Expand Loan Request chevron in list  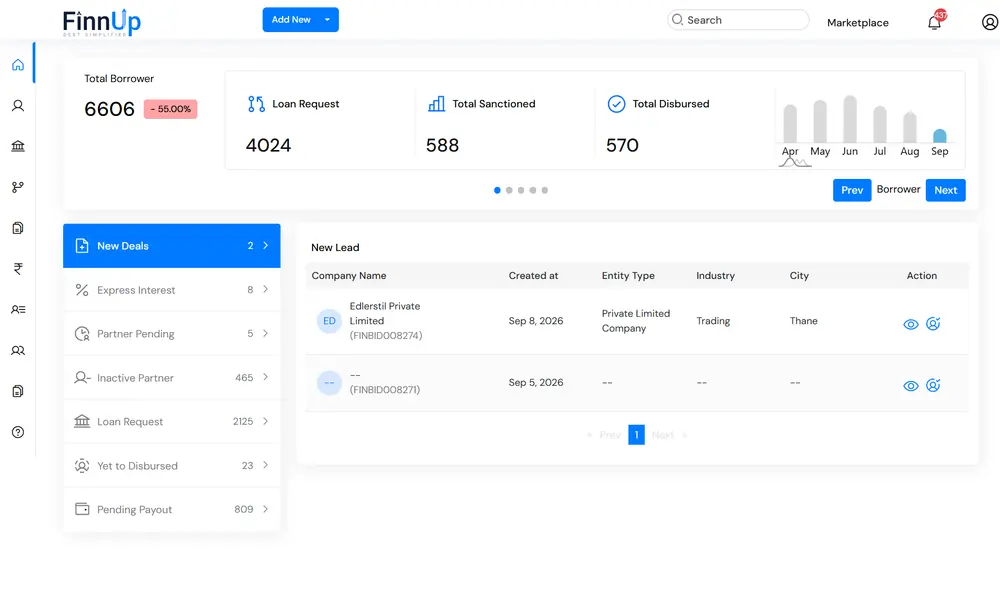click(x=265, y=421)
